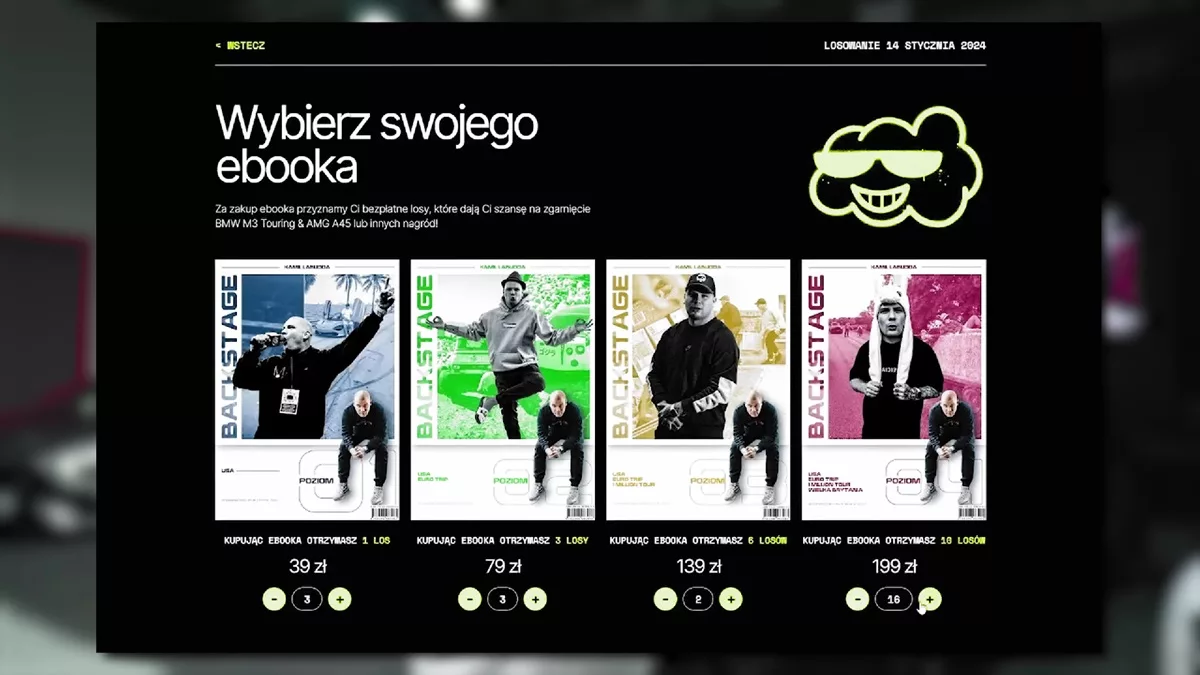Image resolution: width=1200 pixels, height=675 pixels.
Task: Increase quantity of the 199 zł ebook
Action: coord(929,599)
